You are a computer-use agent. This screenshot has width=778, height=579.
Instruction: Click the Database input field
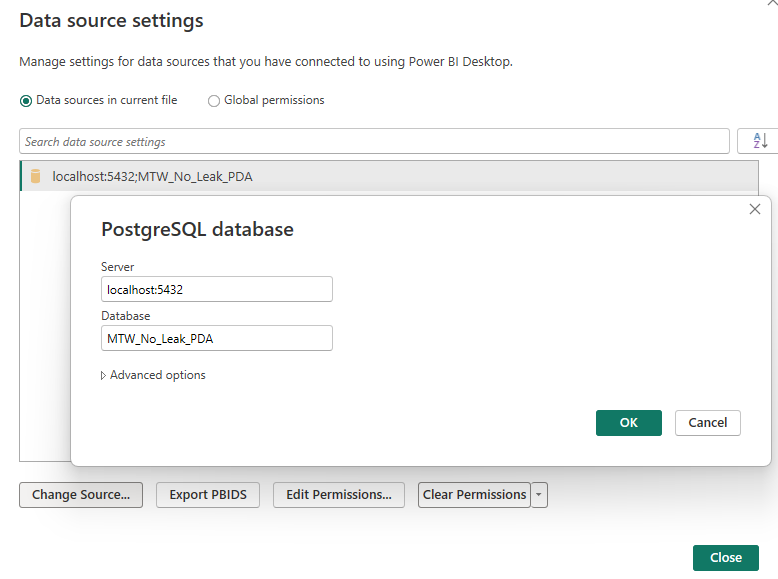click(217, 338)
